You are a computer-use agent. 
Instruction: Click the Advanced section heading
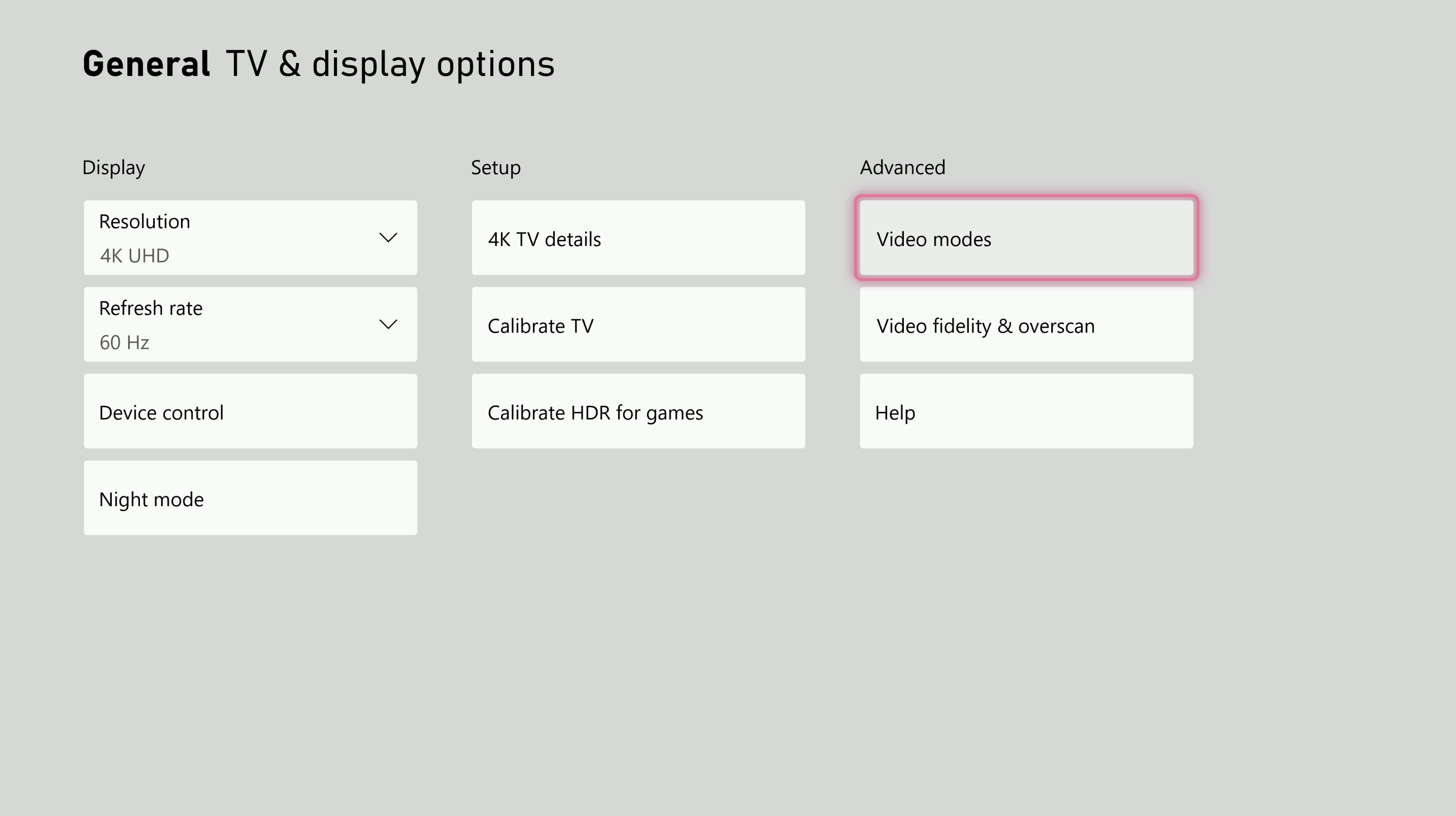coord(901,167)
